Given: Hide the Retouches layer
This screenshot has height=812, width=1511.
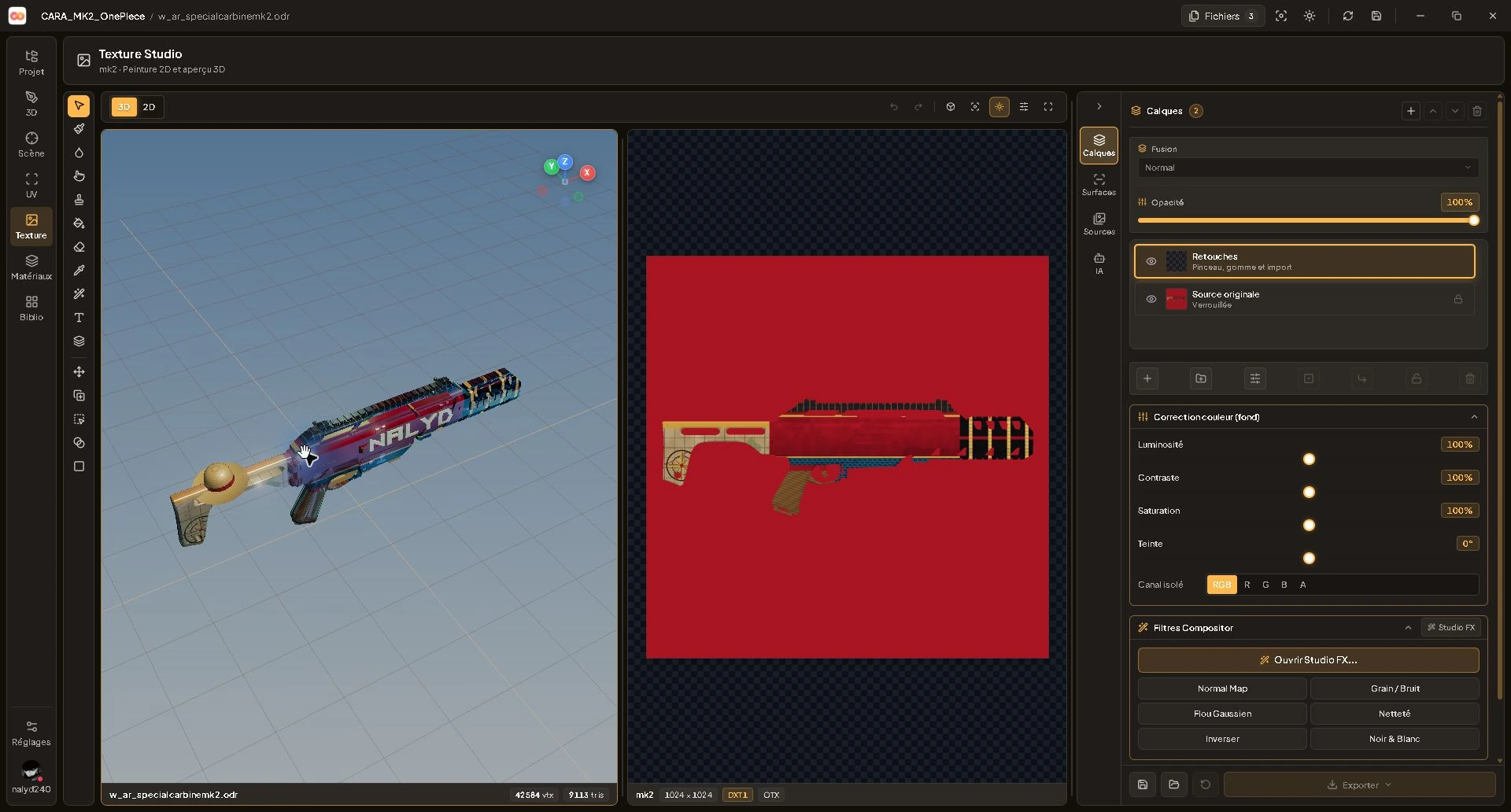Looking at the screenshot, I should tap(1151, 261).
